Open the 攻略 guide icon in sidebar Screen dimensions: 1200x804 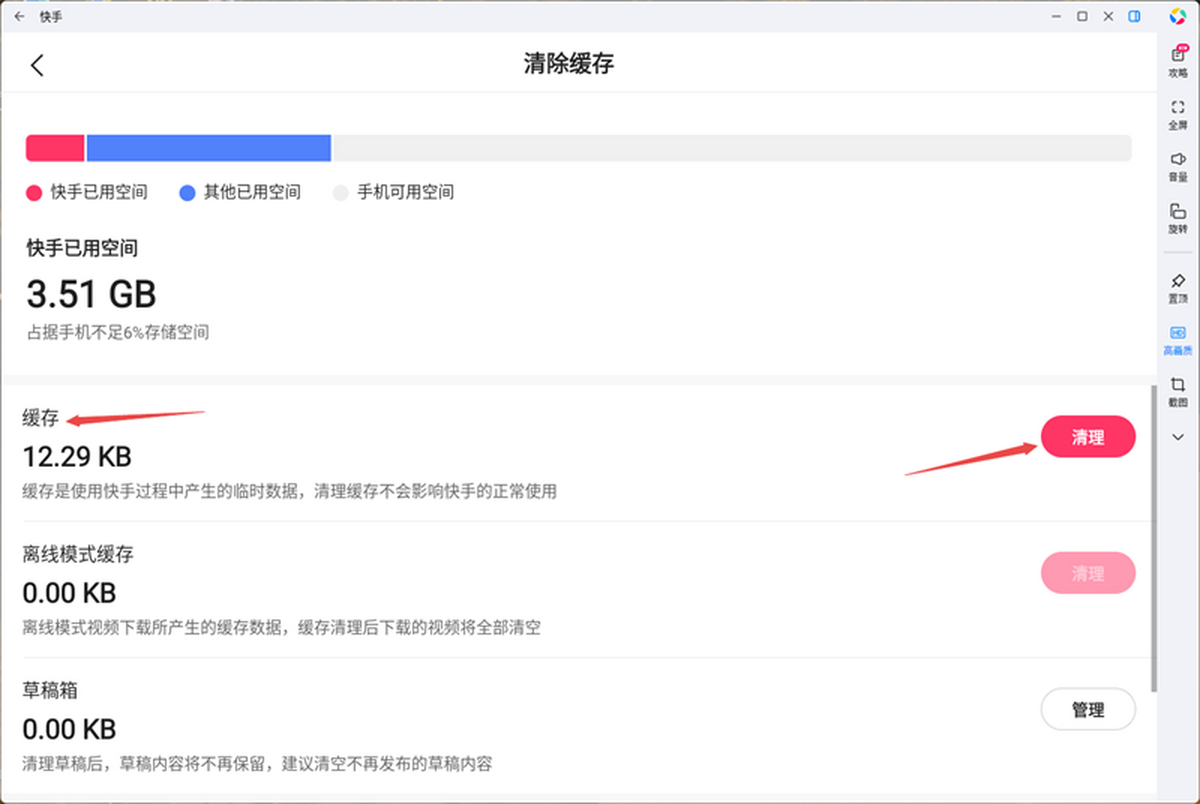point(1178,62)
